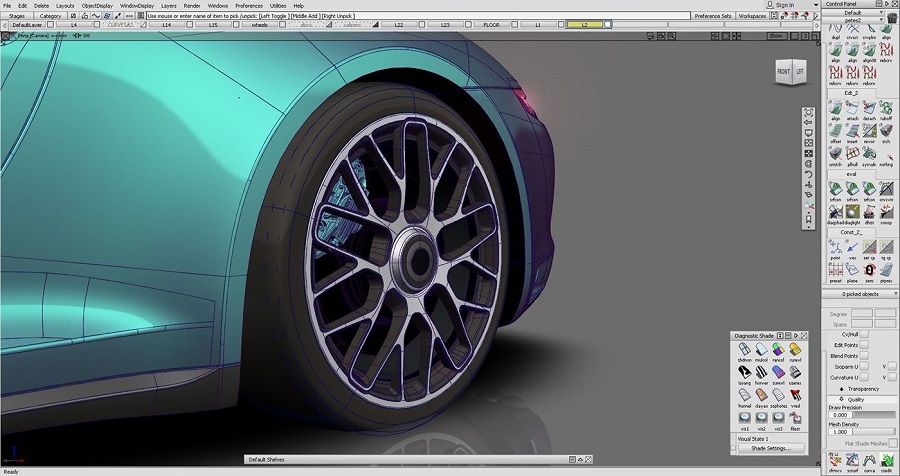
Task: Check the Blend Points option
Action: 864,356
